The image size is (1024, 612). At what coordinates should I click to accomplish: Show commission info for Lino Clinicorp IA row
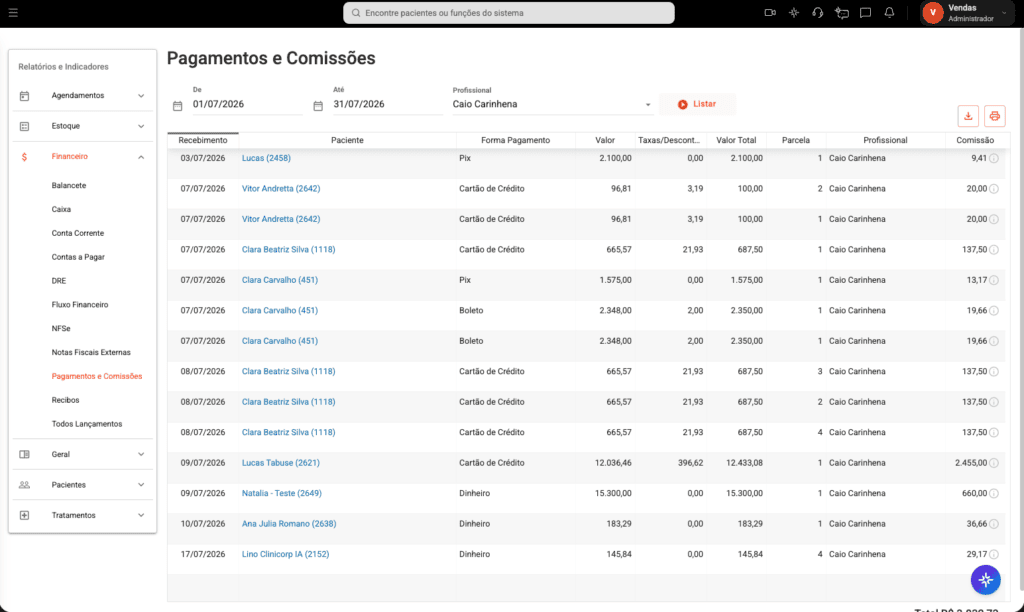(994, 555)
